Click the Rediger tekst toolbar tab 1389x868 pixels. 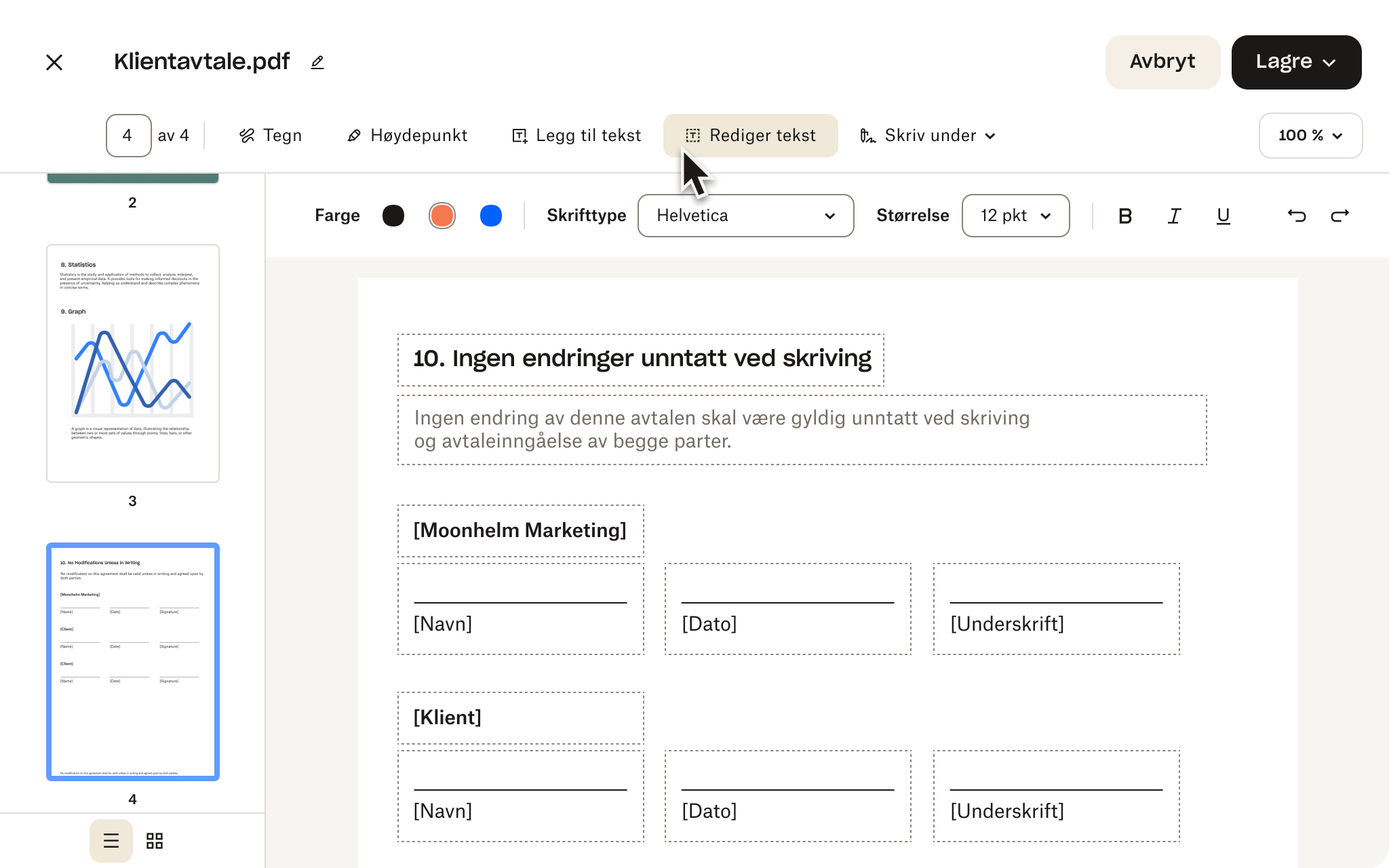(x=750, y=135)
